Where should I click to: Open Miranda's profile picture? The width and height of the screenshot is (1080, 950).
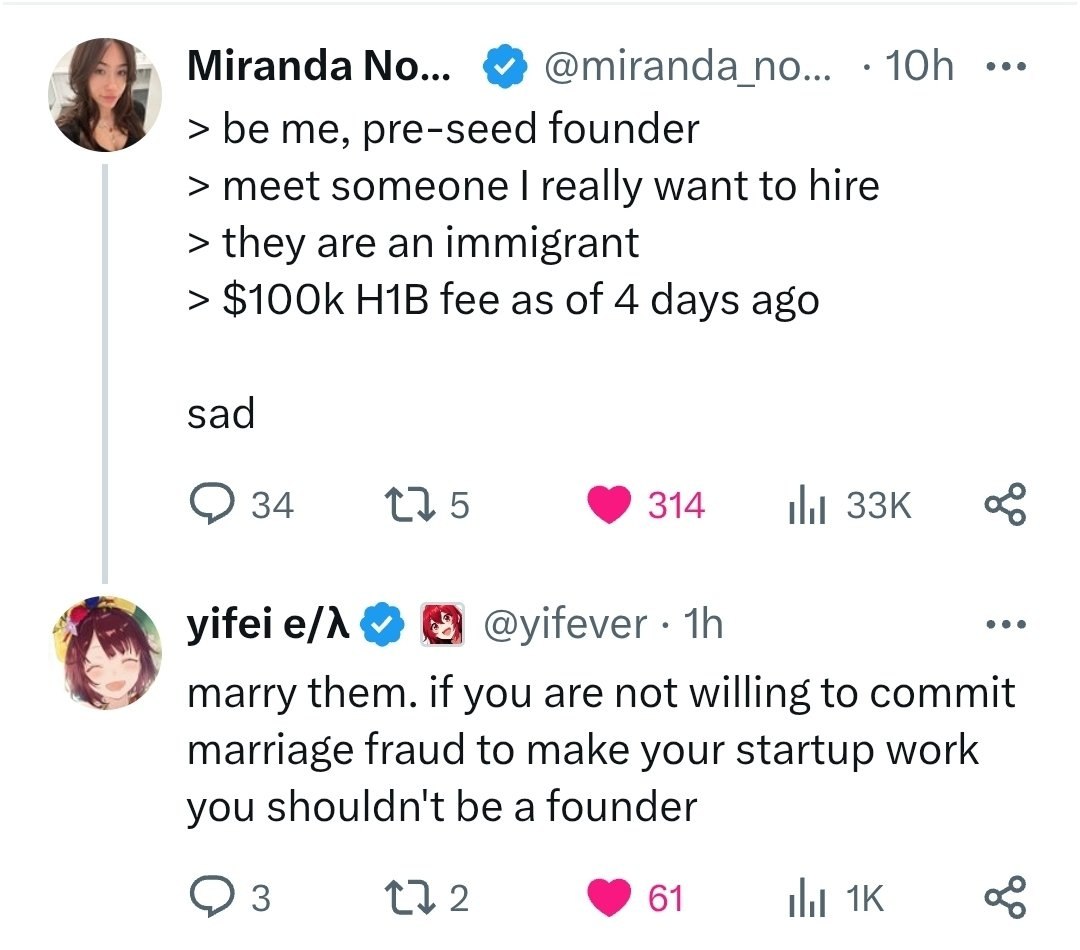[x=105, y=95]
